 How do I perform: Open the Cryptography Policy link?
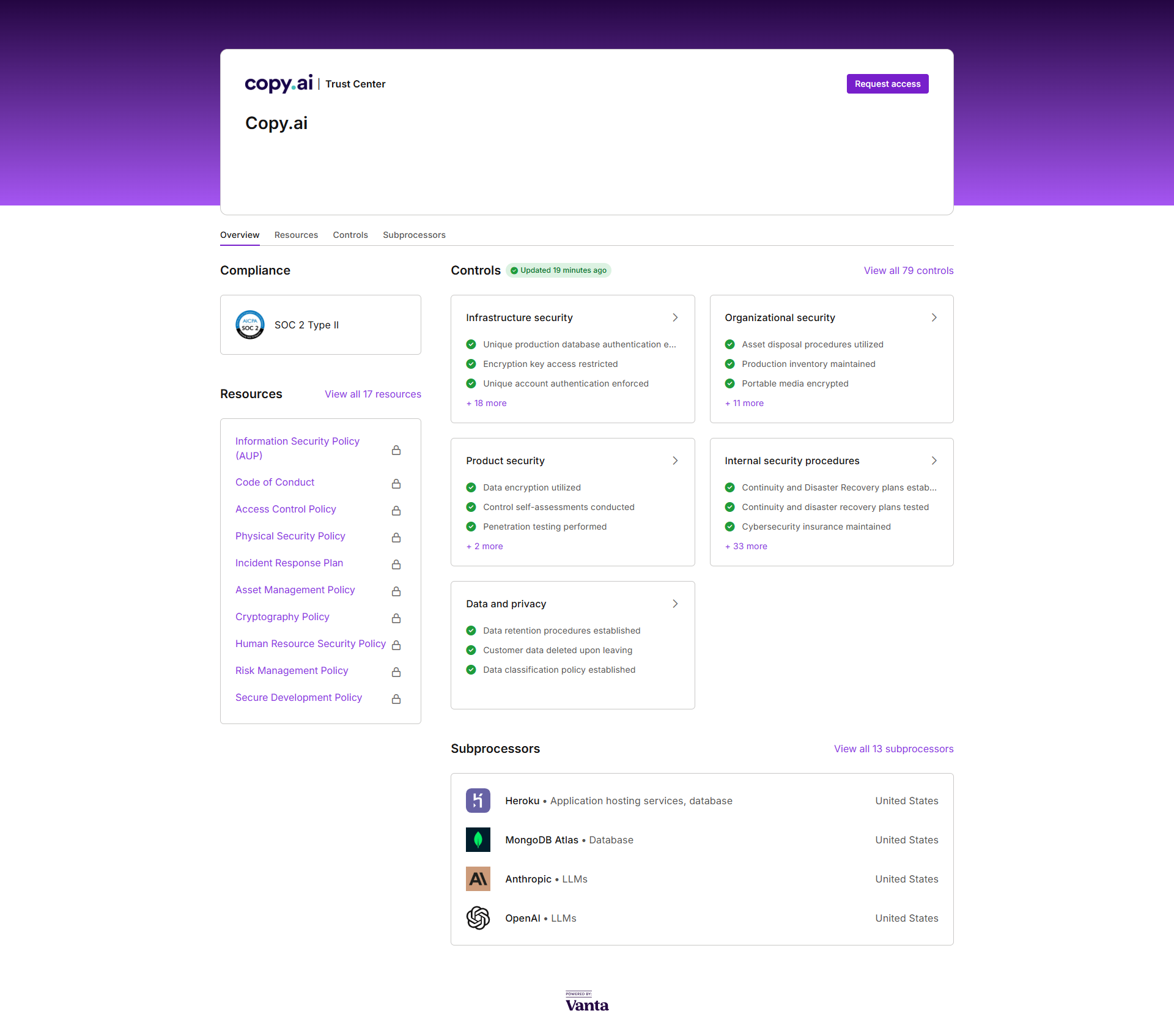click(x=282, y=616)
